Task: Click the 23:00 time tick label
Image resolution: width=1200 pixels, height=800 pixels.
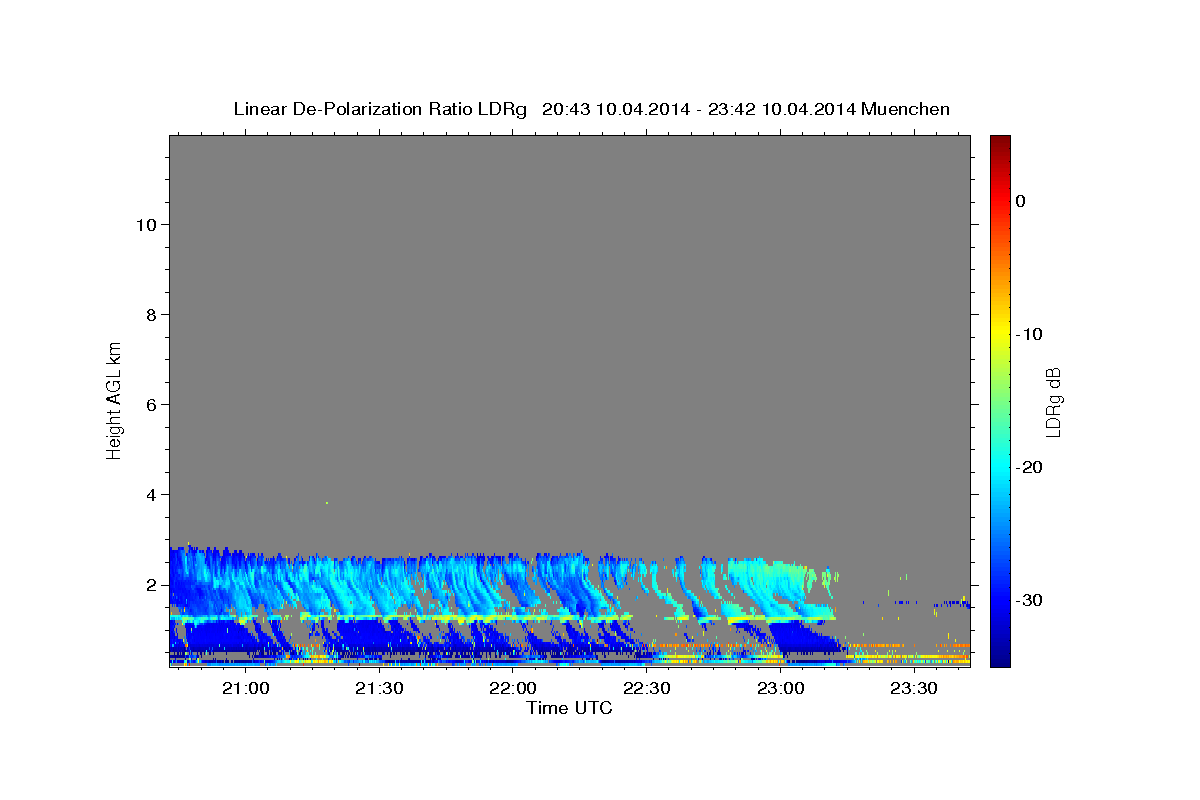Action: (781, 688)
